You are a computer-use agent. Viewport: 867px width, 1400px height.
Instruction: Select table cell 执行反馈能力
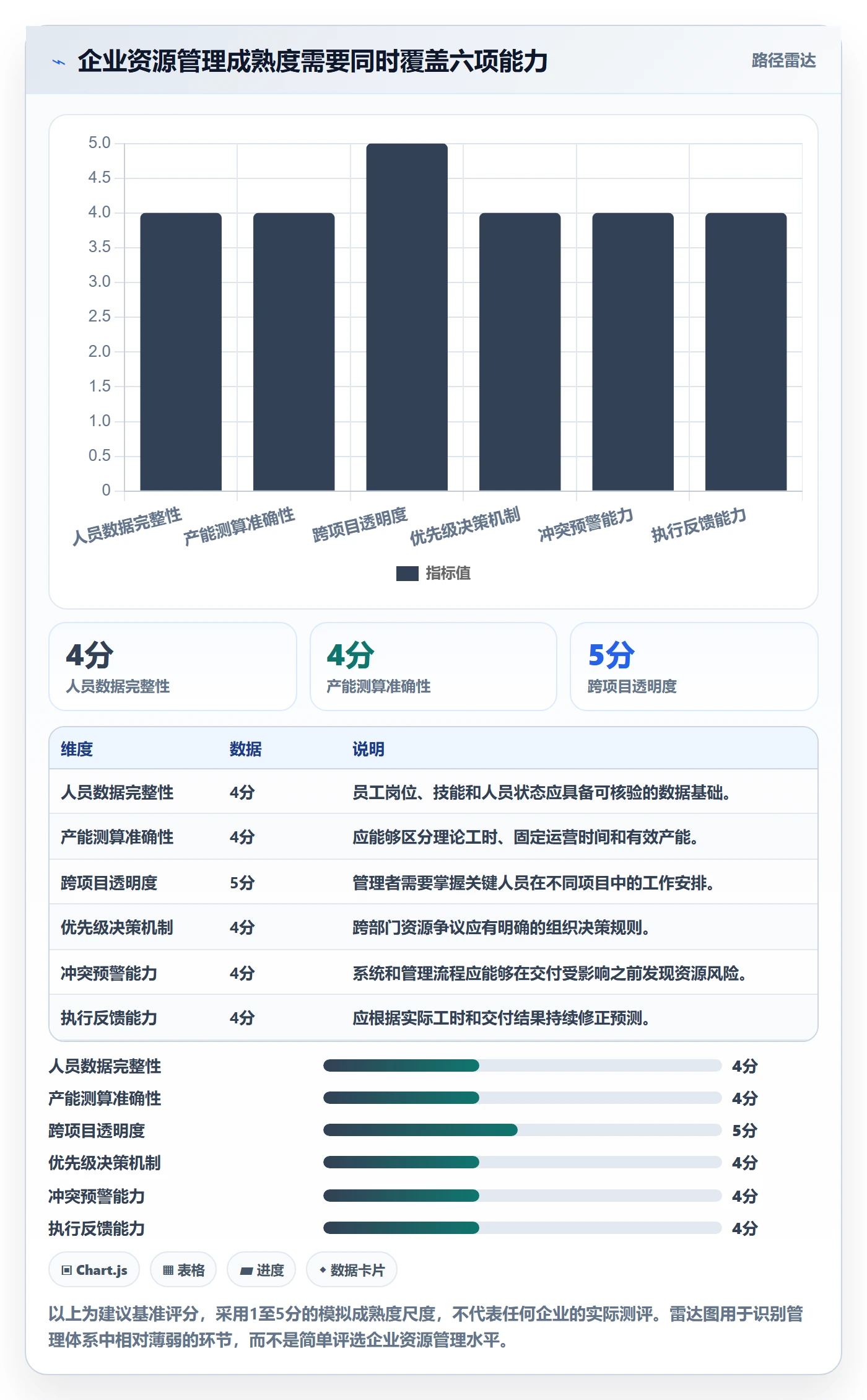point(109,1018)
